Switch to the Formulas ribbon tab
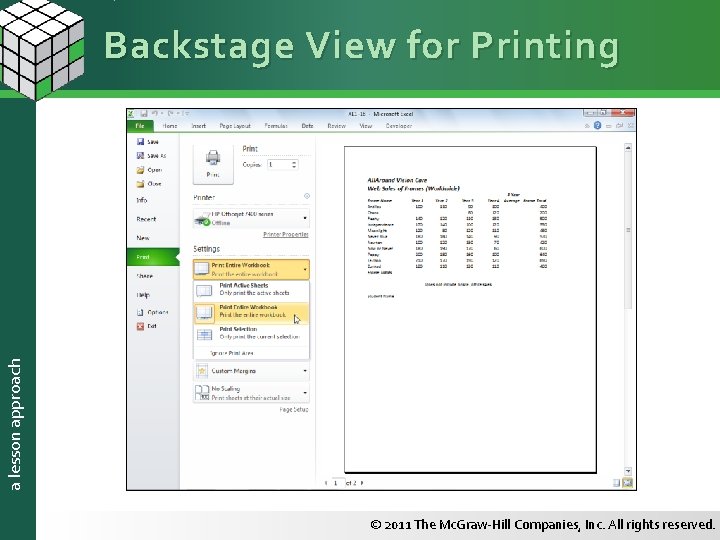The height and width of the screenshot is (540, 720). 276,125
